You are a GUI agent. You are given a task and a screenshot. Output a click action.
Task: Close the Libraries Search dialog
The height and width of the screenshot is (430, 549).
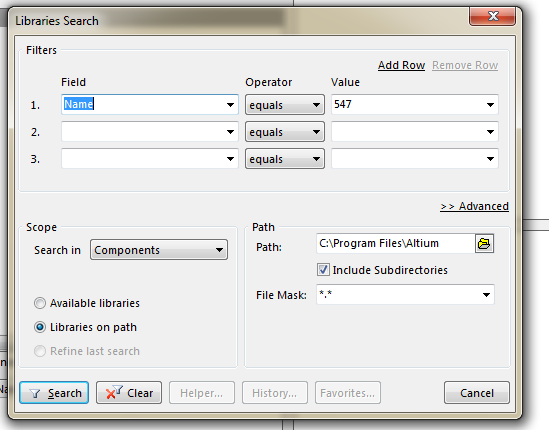pos(492,16)
